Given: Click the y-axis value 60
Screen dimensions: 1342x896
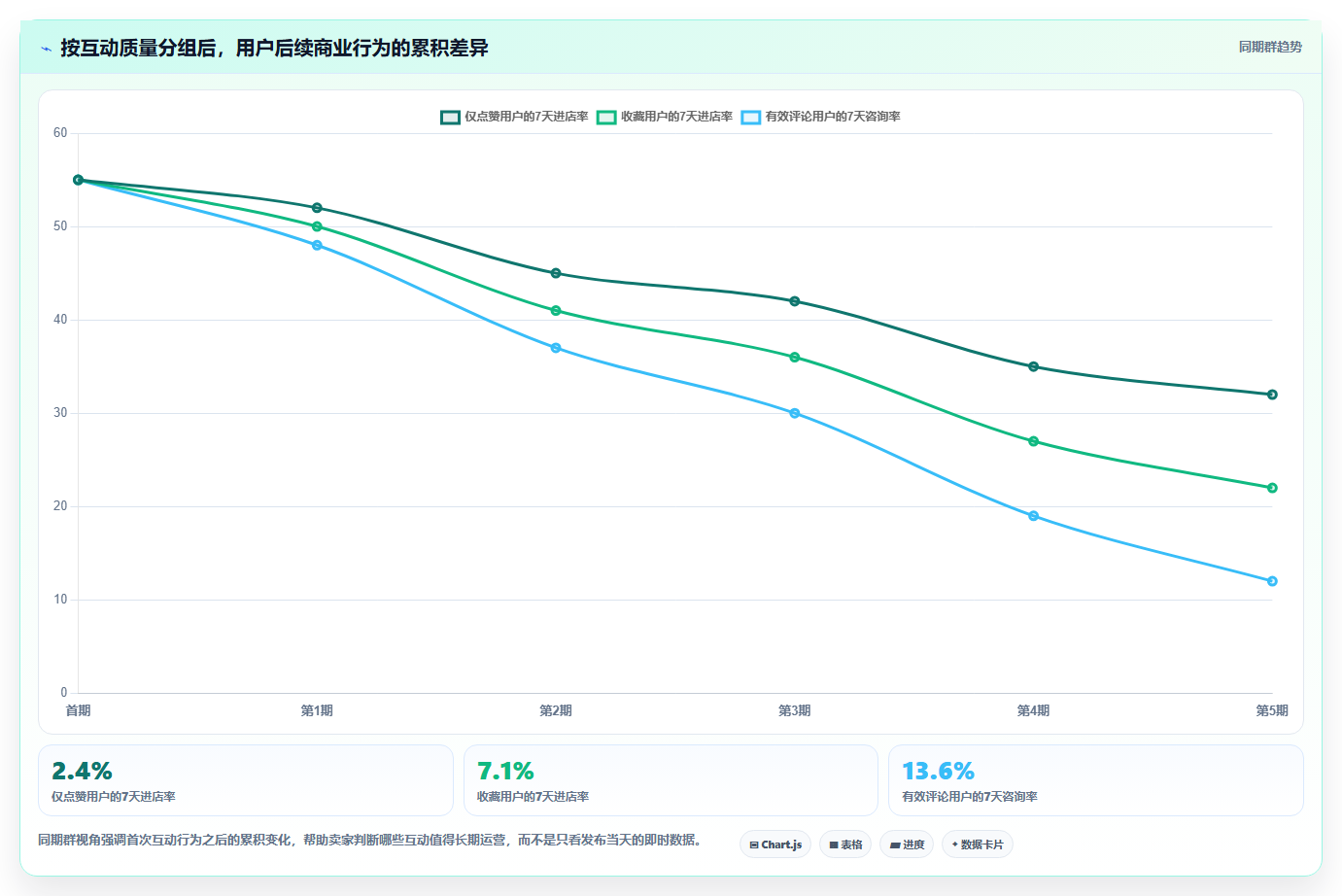Looking at the screenshot, I should (60, 133).
